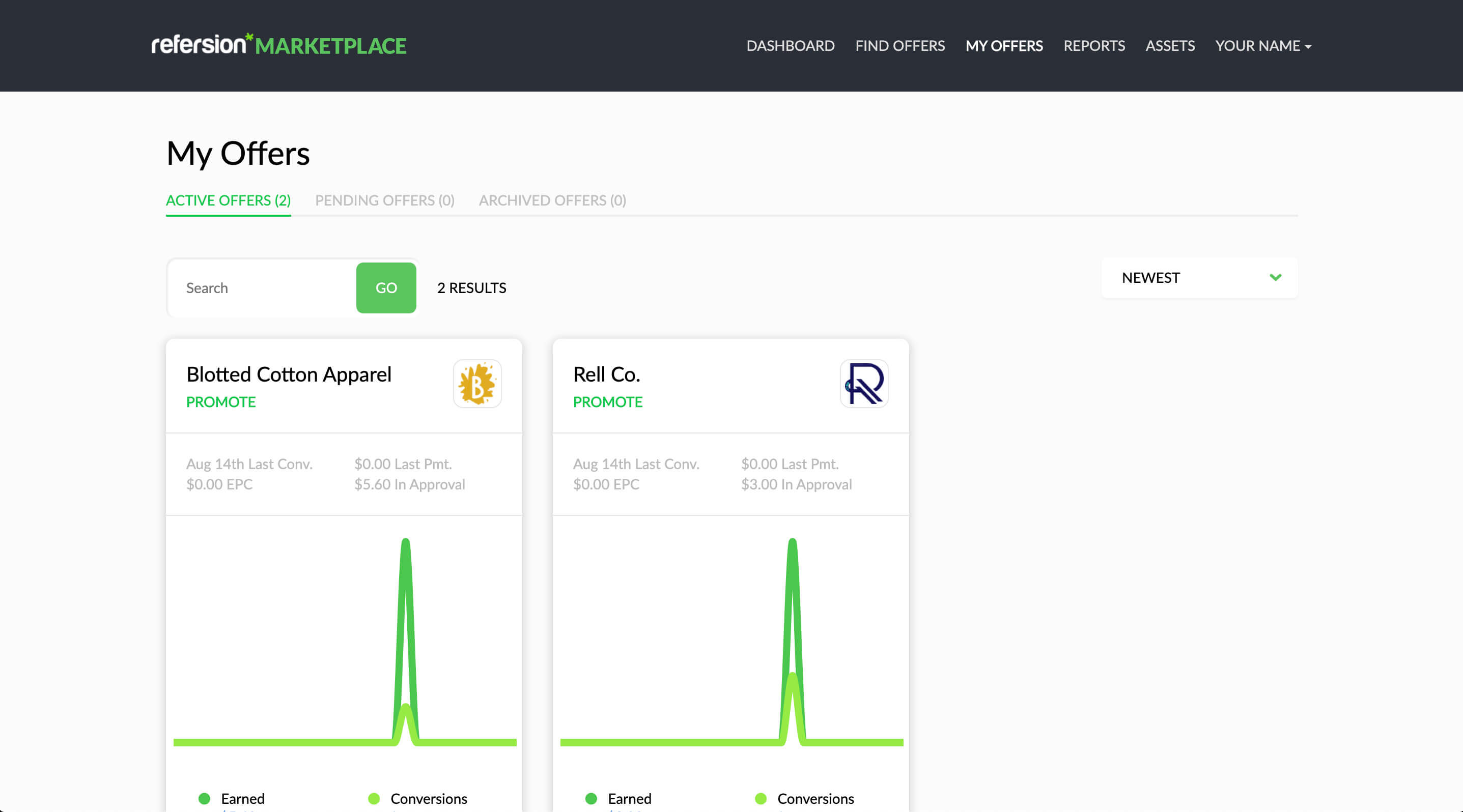
Task: Click the green chevron in the sort box
Action: pos(1276,277)
